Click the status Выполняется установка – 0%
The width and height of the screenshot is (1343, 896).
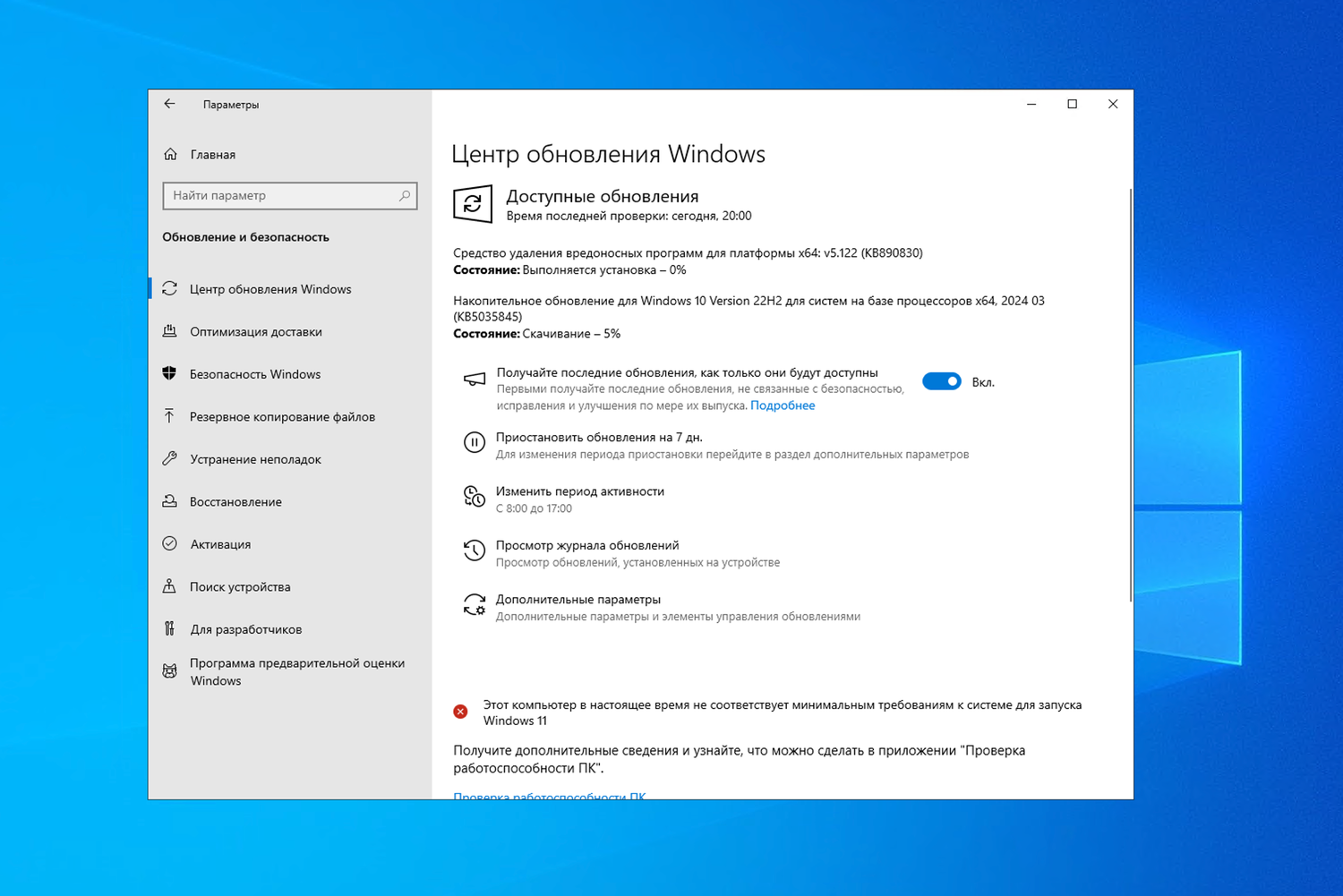[604, 269]
